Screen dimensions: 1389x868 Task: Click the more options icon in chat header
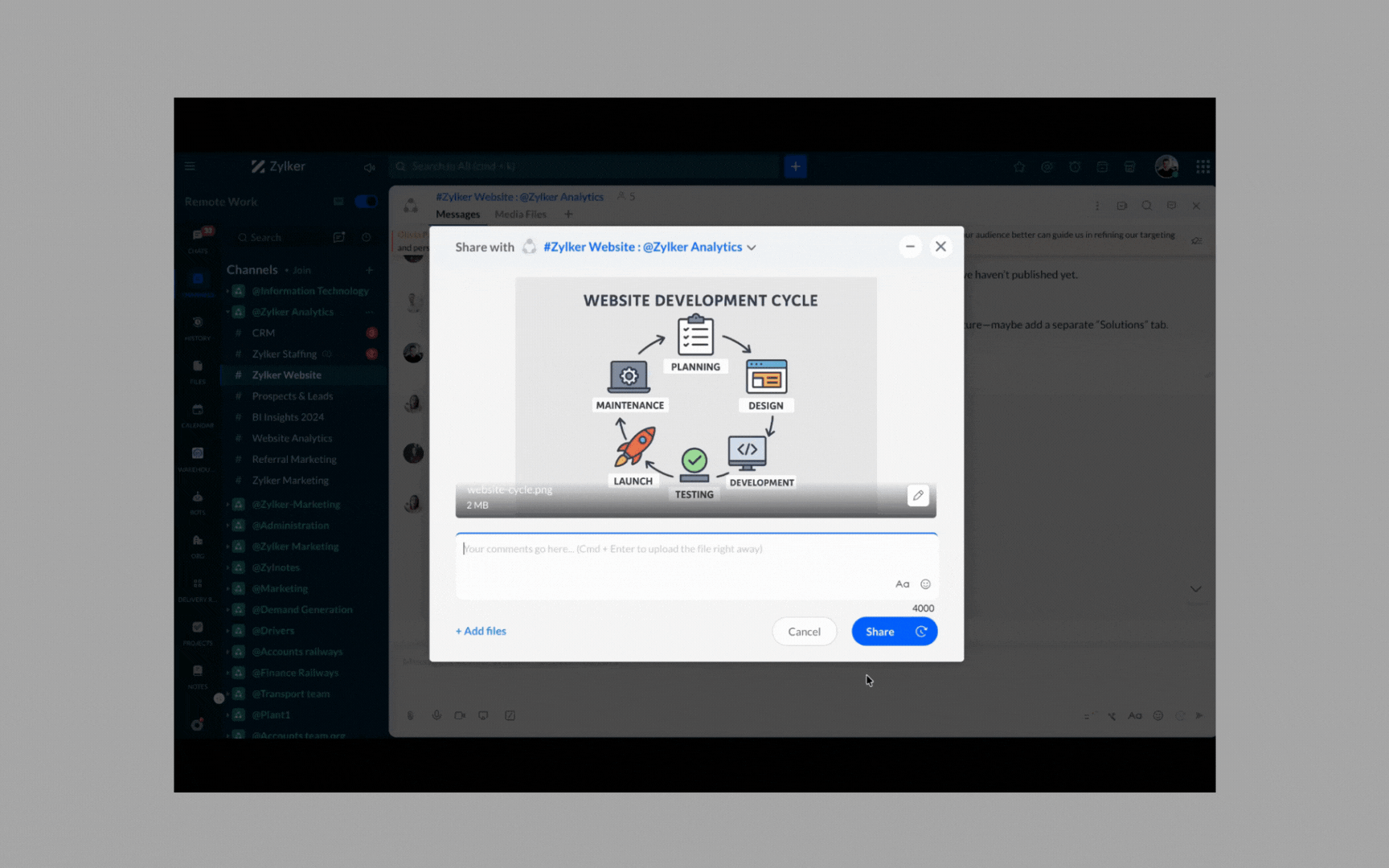click(1096, 206)
